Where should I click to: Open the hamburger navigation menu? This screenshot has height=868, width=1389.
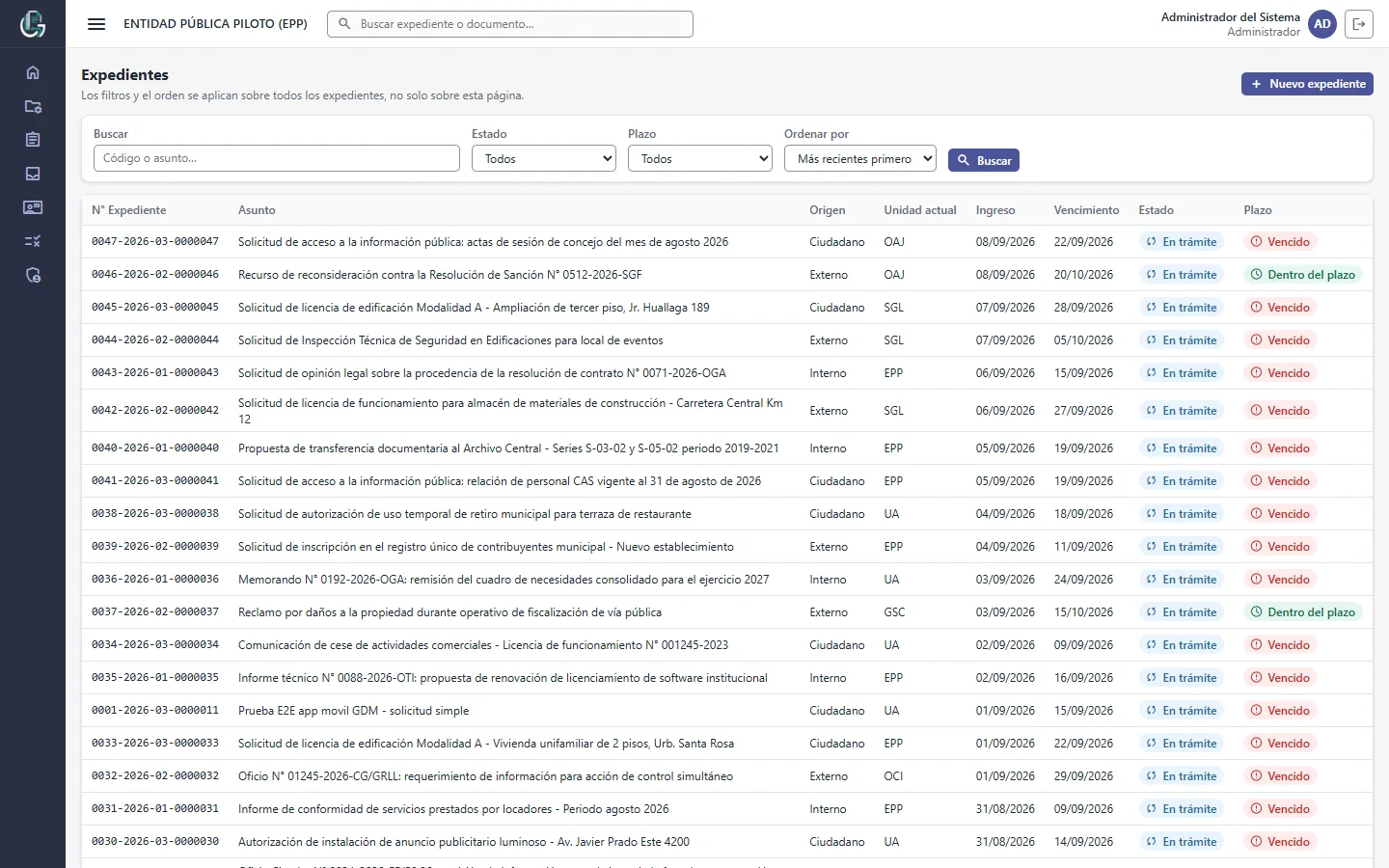coord(96,24)
